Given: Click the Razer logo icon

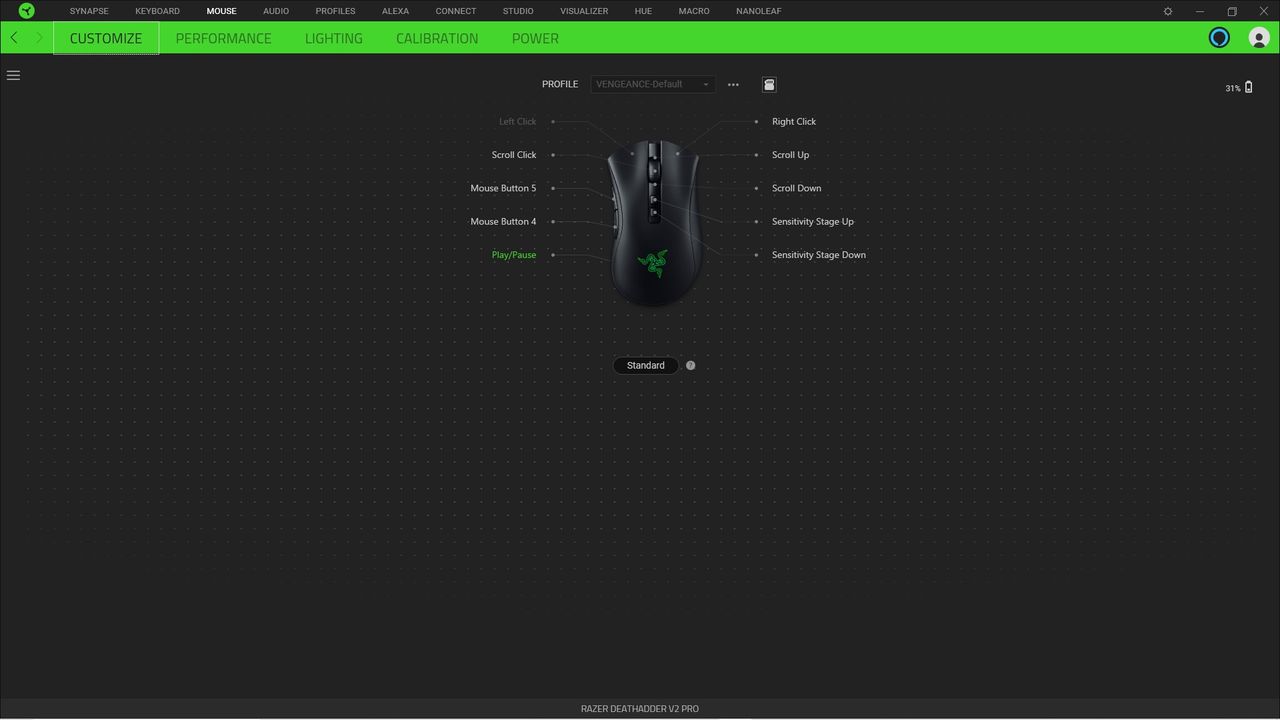Looking at the screenshot, I should [26, 11].
